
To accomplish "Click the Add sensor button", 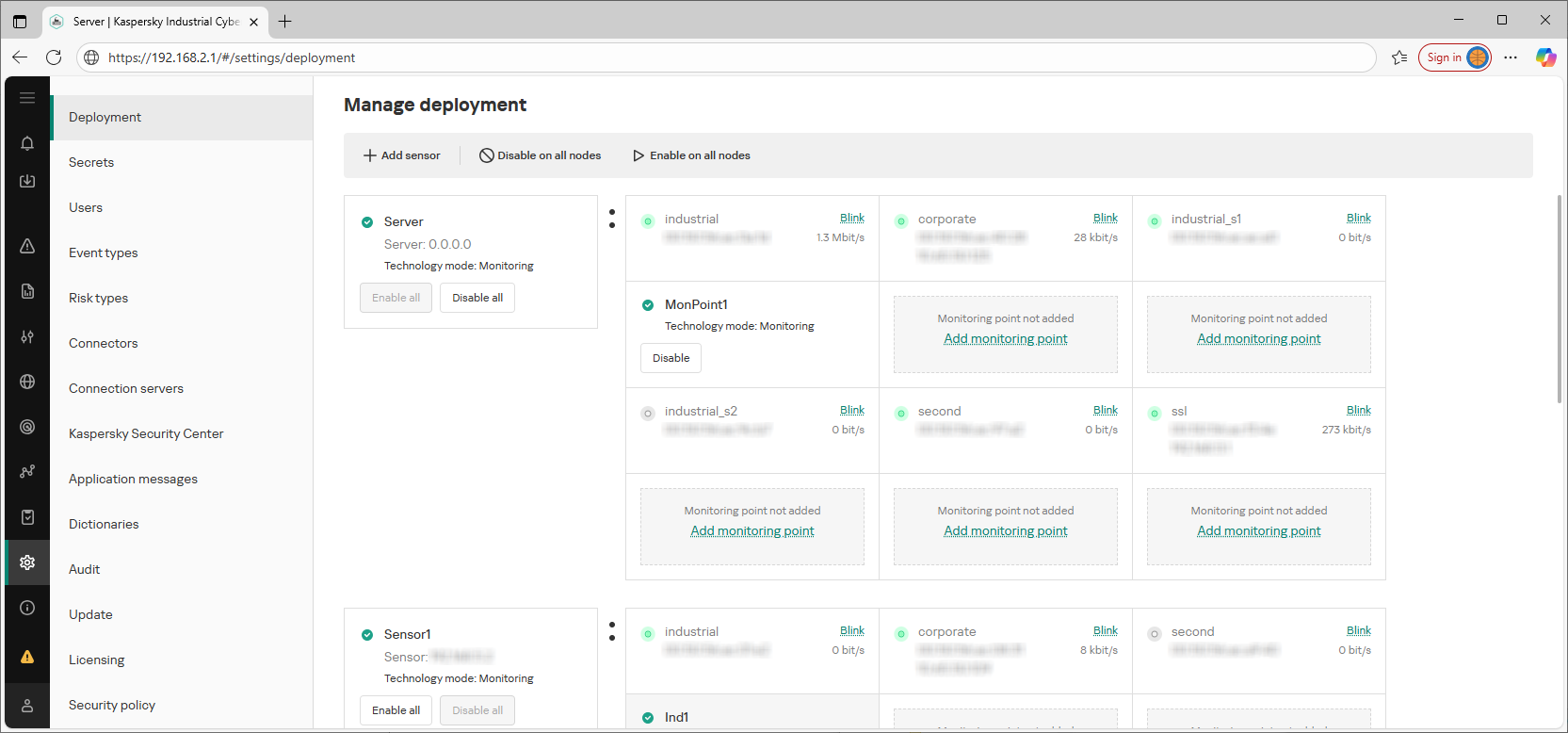I will point(402,155).
